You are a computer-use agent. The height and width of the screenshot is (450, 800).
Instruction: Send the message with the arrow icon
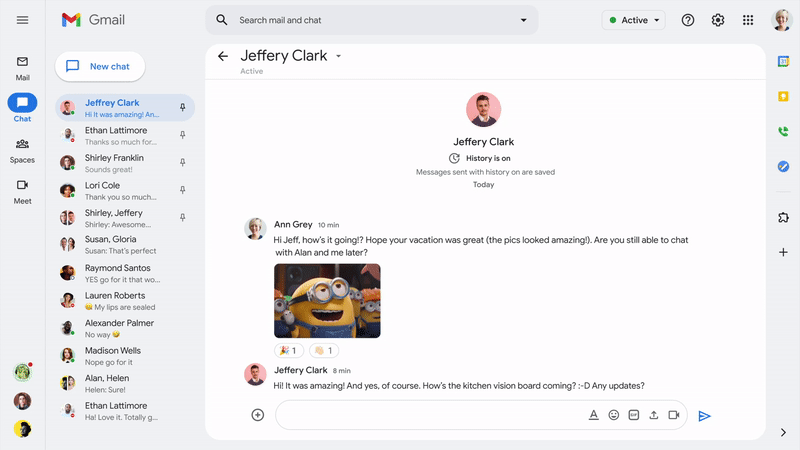click(x=705, y=416)
